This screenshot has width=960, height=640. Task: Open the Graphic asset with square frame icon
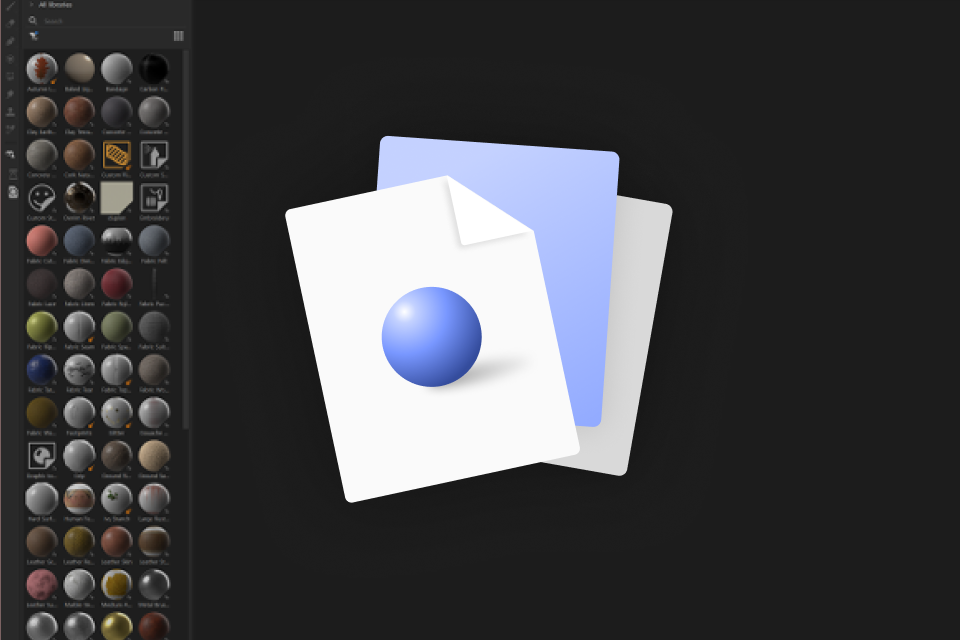42,455
